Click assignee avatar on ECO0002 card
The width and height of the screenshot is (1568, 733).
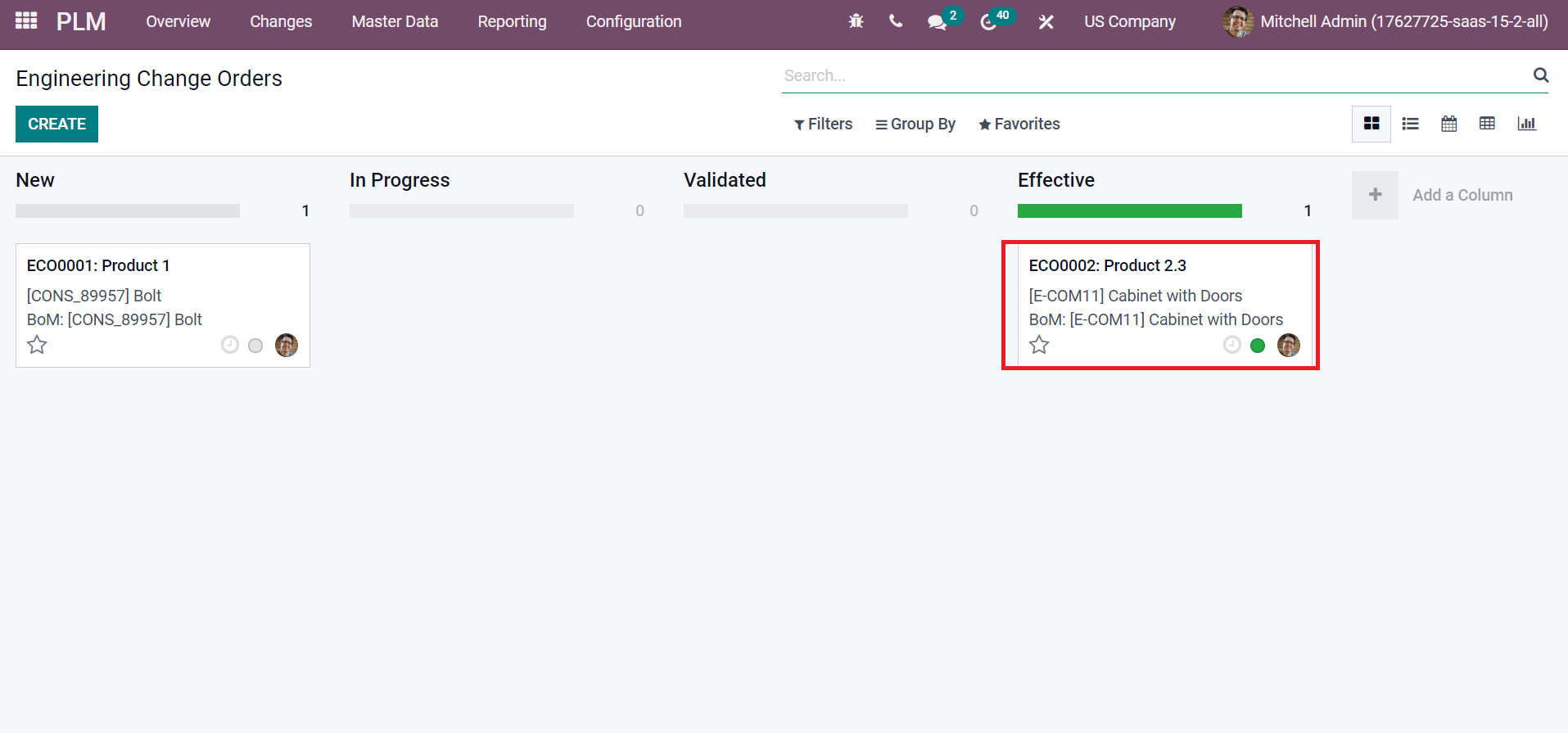coord(1289,345)
